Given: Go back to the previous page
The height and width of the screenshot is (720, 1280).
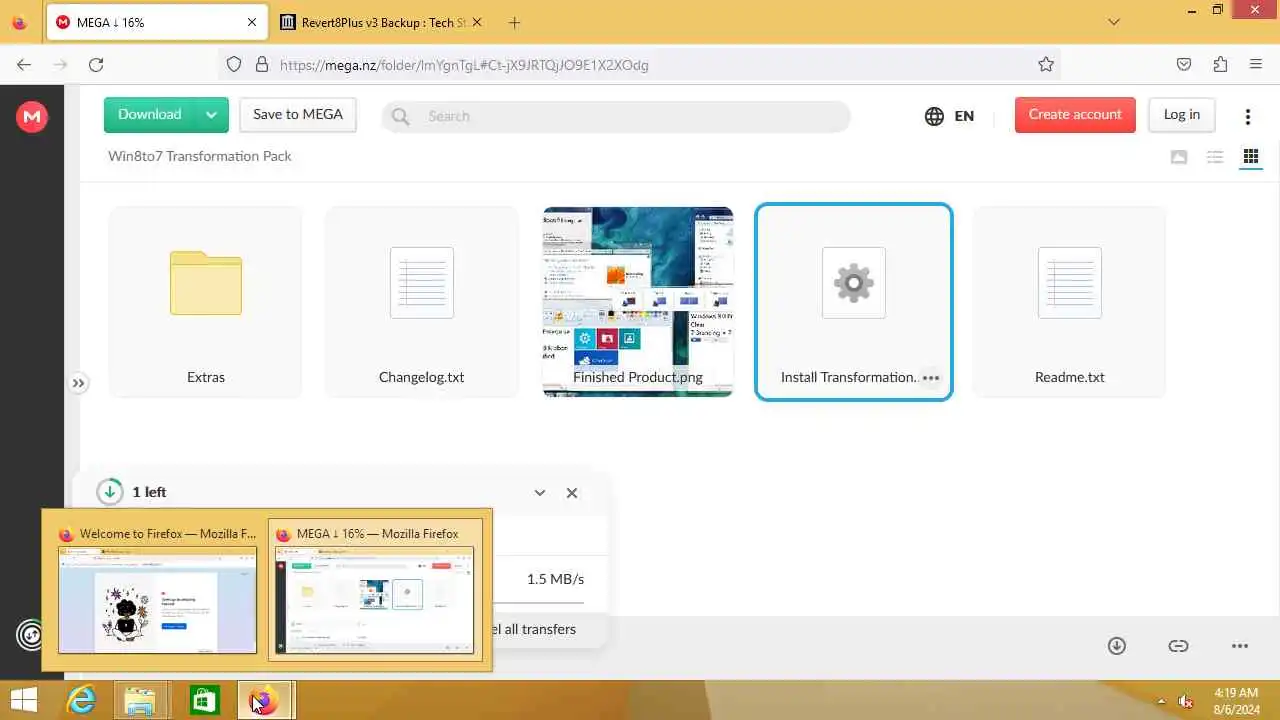Looking at the screenshot, I should [24, 64].
